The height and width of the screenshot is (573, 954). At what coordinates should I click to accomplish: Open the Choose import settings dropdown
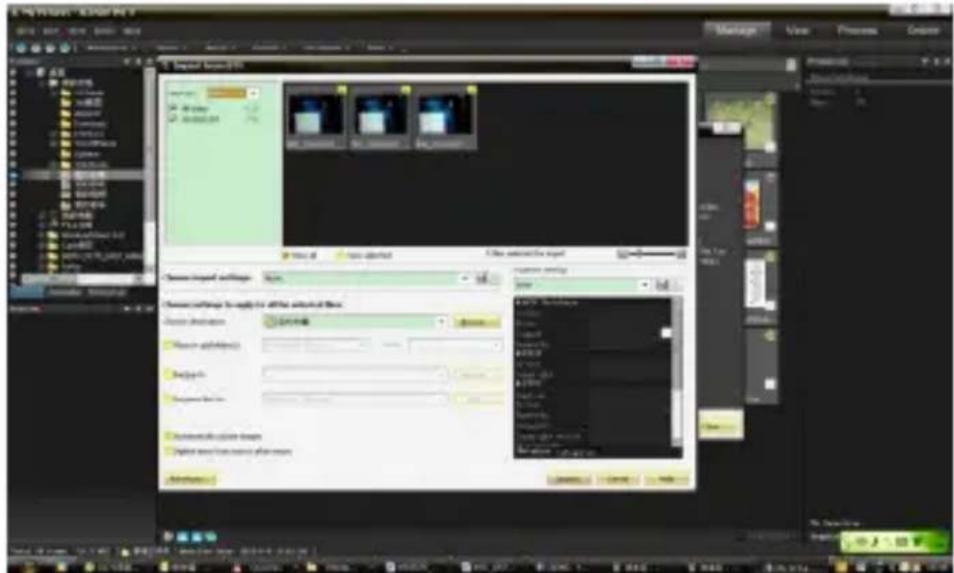click(x=464, y=277)
